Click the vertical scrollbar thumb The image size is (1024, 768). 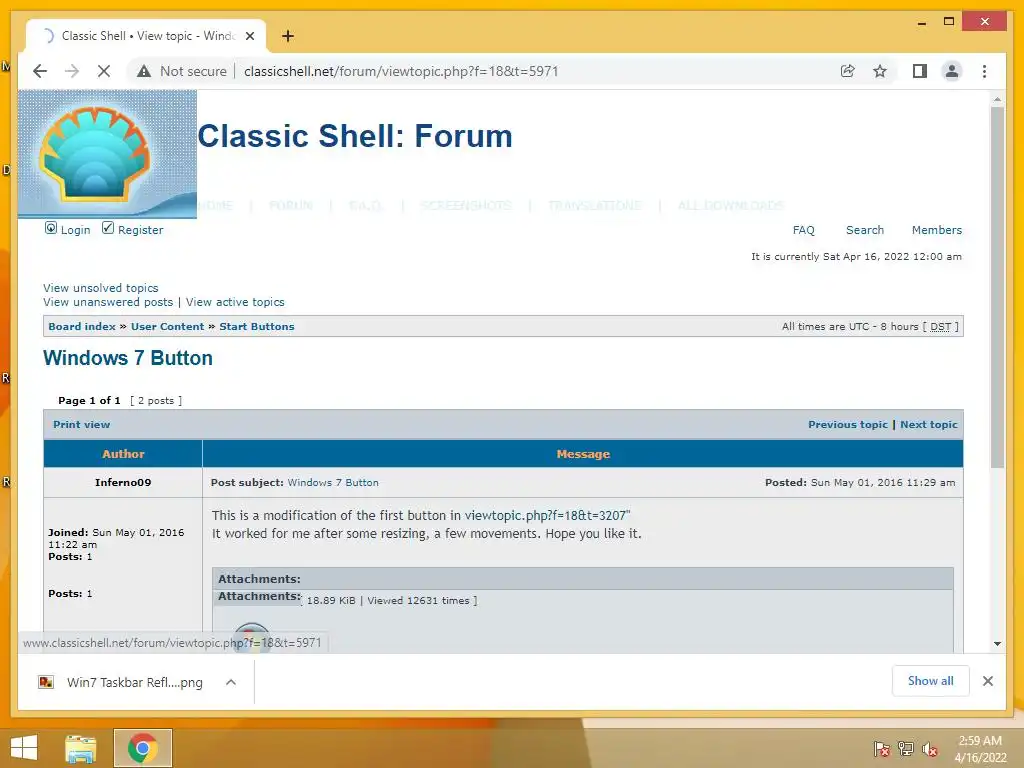997,287
